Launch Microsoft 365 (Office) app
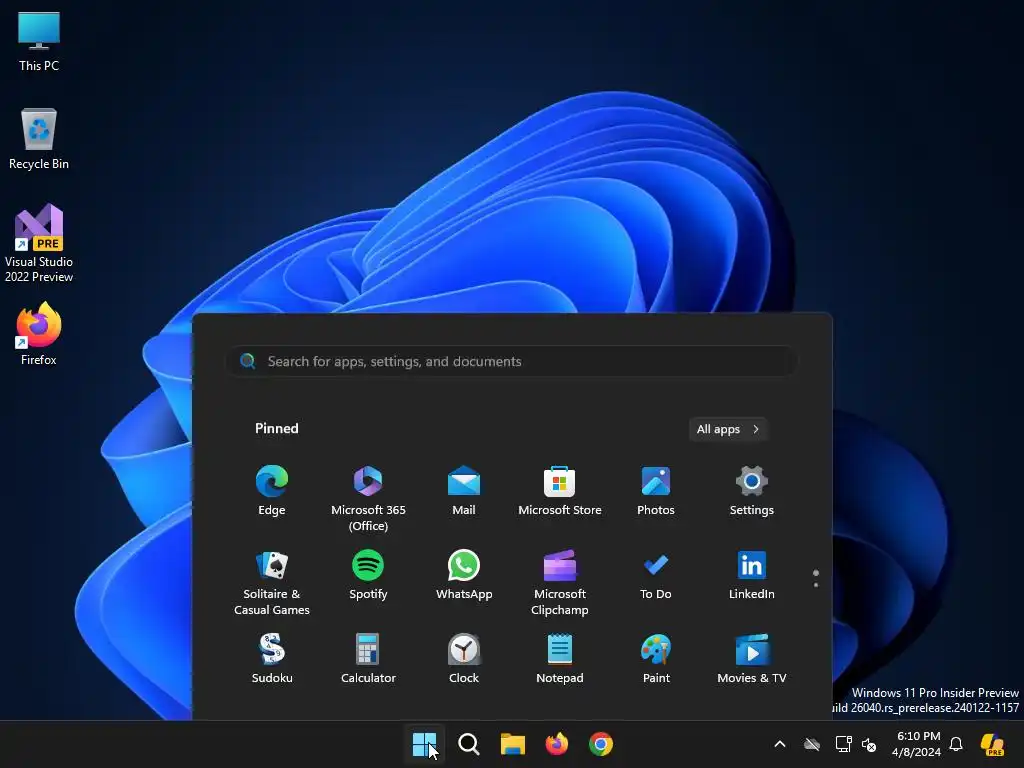This screenshot has width=1024, height=768. click(368, 499)
